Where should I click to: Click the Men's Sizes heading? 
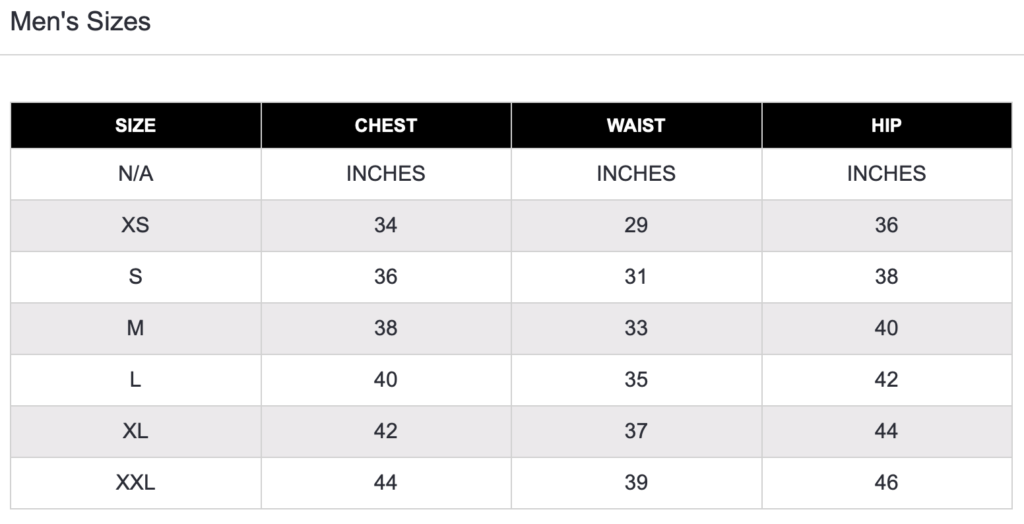(x=80, y=22)
